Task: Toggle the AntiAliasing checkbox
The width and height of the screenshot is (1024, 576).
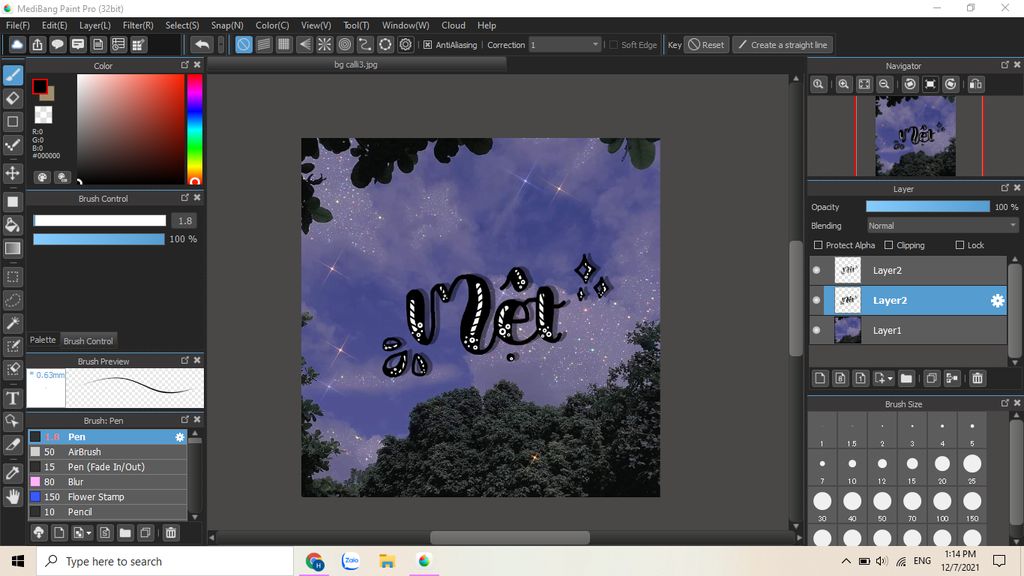Action: click(x=427, y=45)
